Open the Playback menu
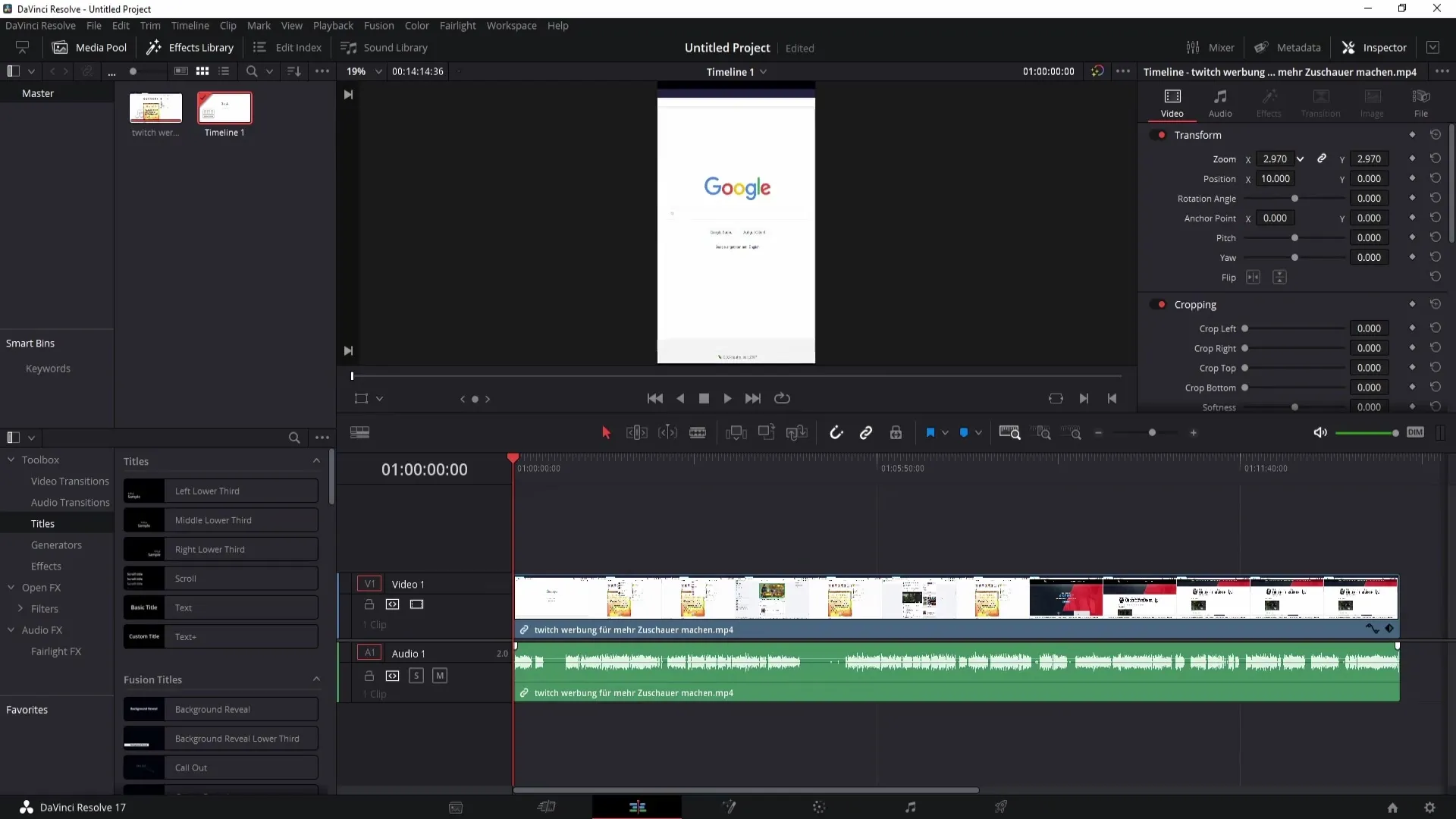Image resolution: width=1456 pixels, height=819 pixels. (333, 25)
